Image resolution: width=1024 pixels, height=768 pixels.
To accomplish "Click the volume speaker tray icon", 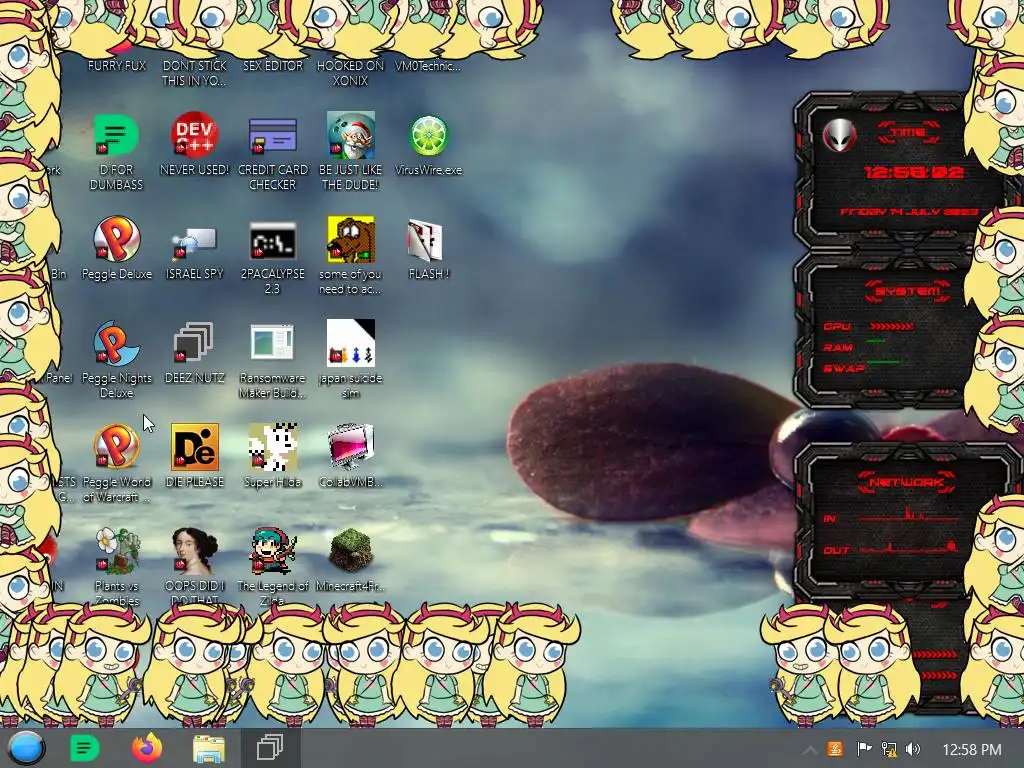I will [913, 749].
